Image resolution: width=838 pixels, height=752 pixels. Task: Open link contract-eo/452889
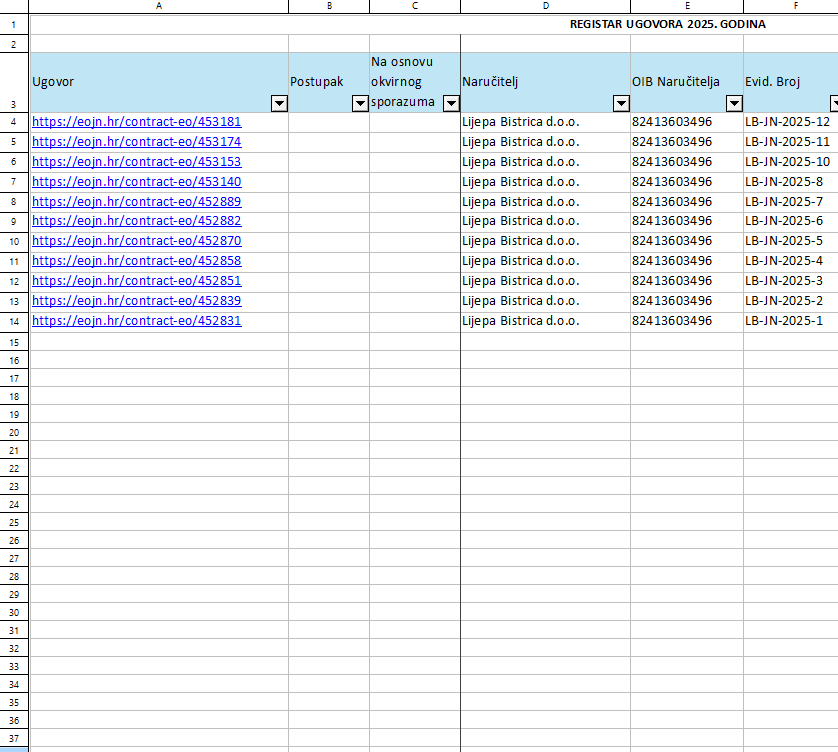coord(137,201)
